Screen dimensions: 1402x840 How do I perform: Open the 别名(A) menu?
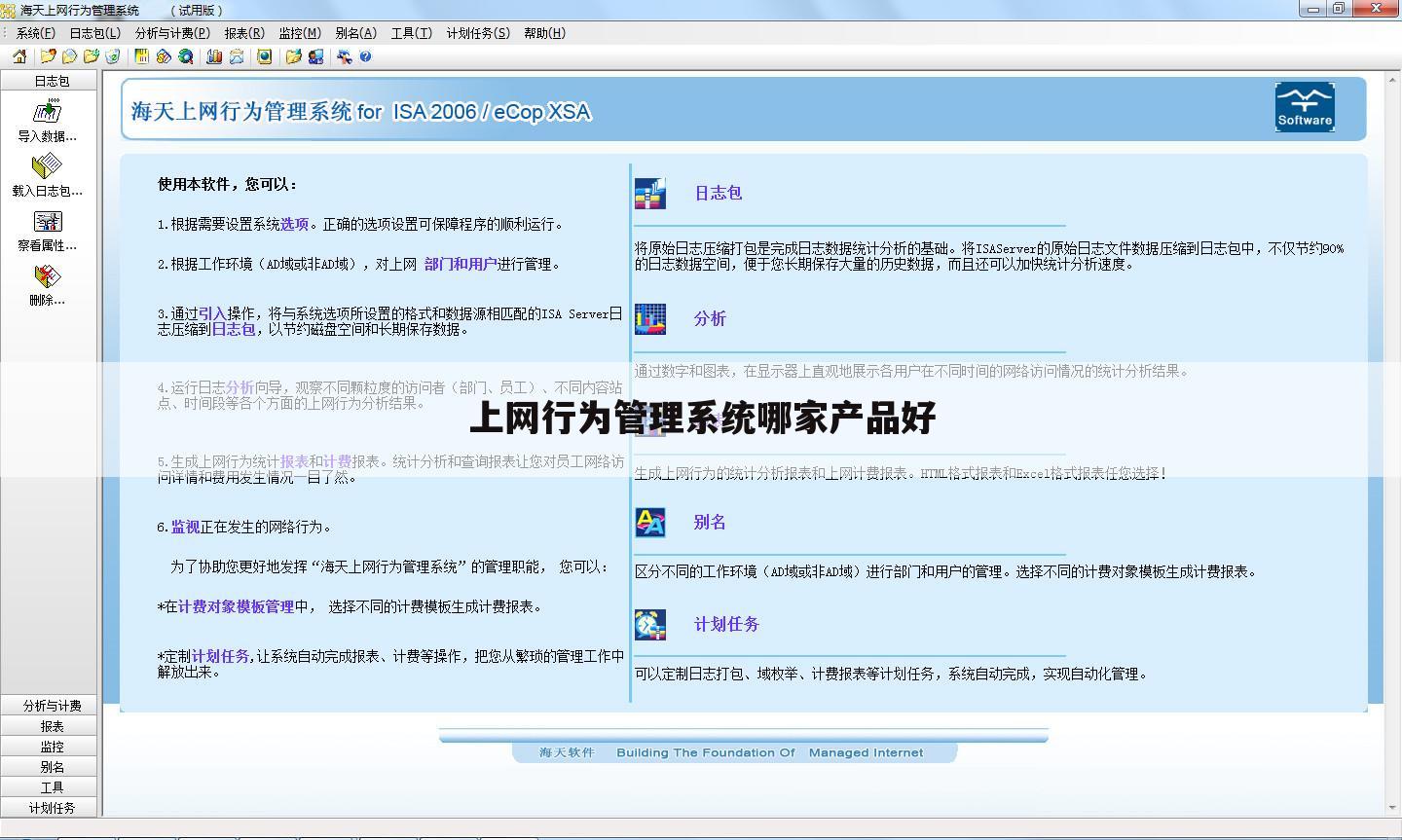(355, 33)
